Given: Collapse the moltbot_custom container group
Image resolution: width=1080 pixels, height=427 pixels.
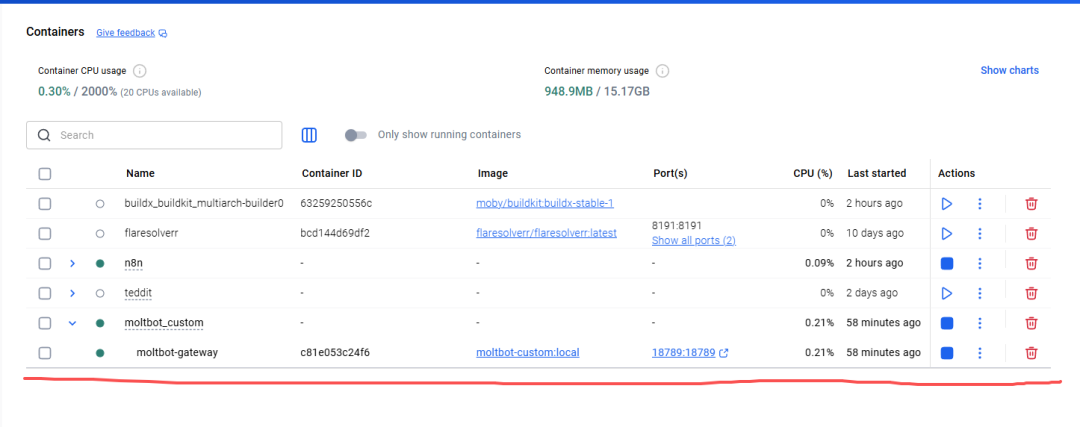Looking at the screenshot, I should point(72,323).
